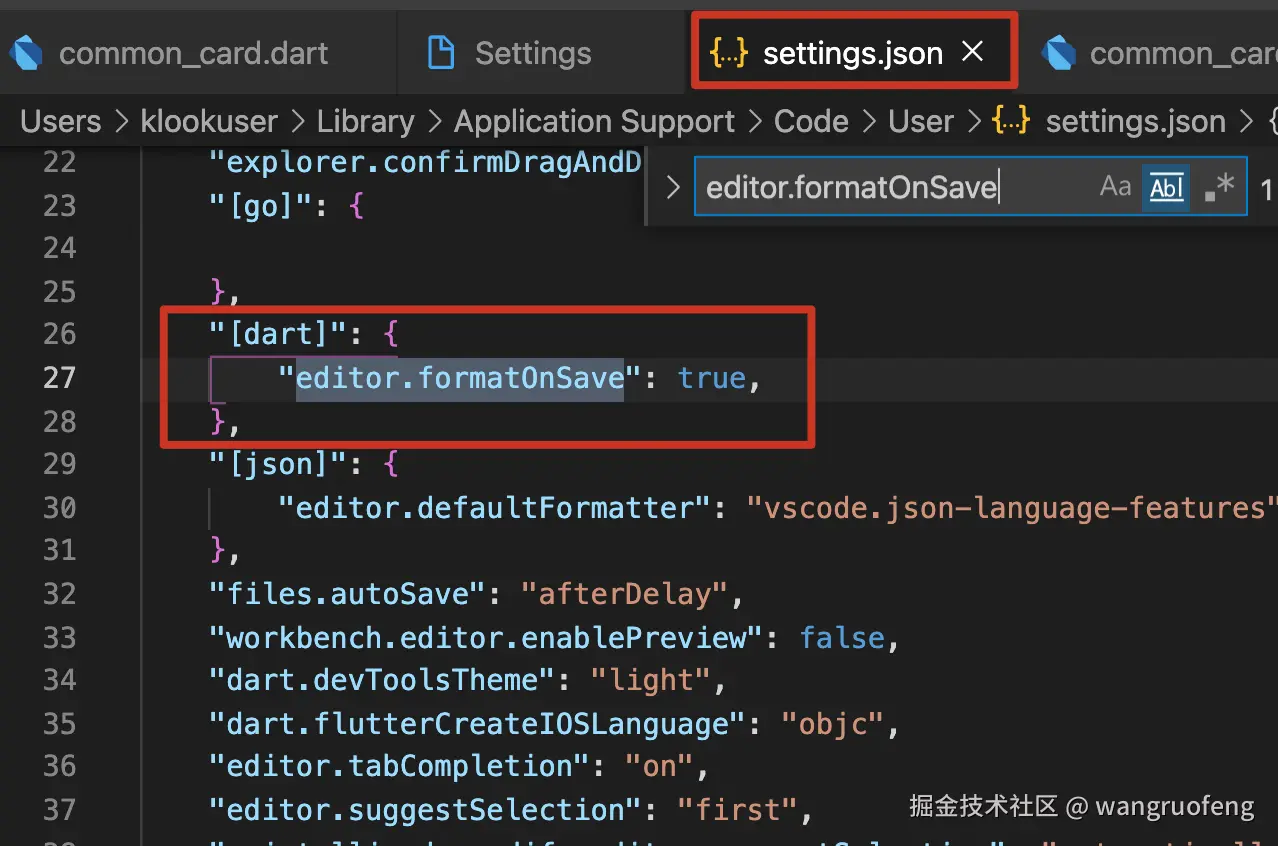Click the file icon on the Settings tab
The width and height of the screenshot is (1278, 846).
[441, 53]
